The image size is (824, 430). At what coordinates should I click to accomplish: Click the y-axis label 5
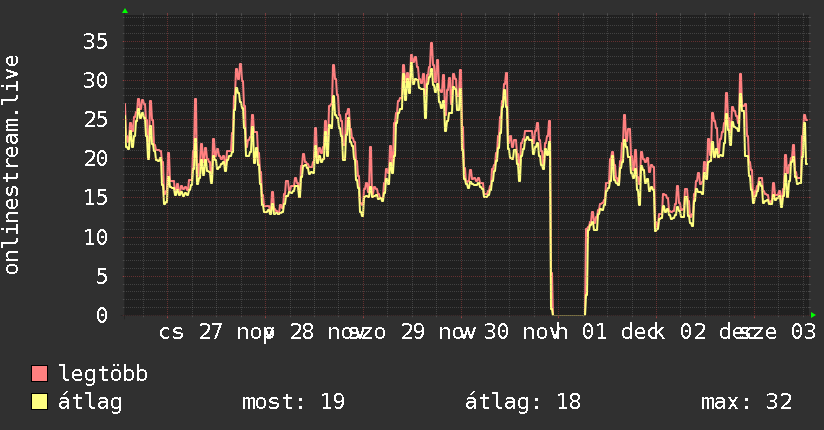(102, 276)
